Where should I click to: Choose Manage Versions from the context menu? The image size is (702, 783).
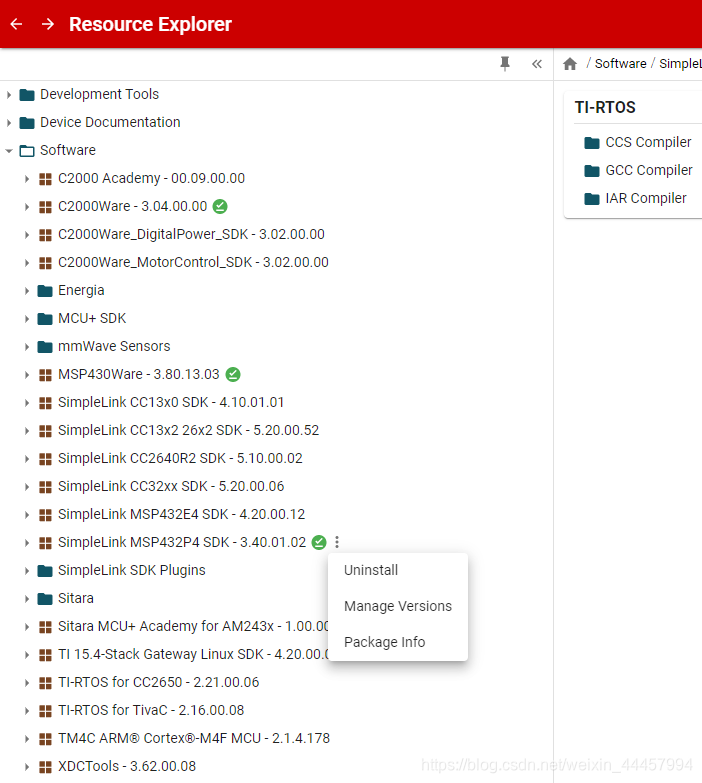398,606
